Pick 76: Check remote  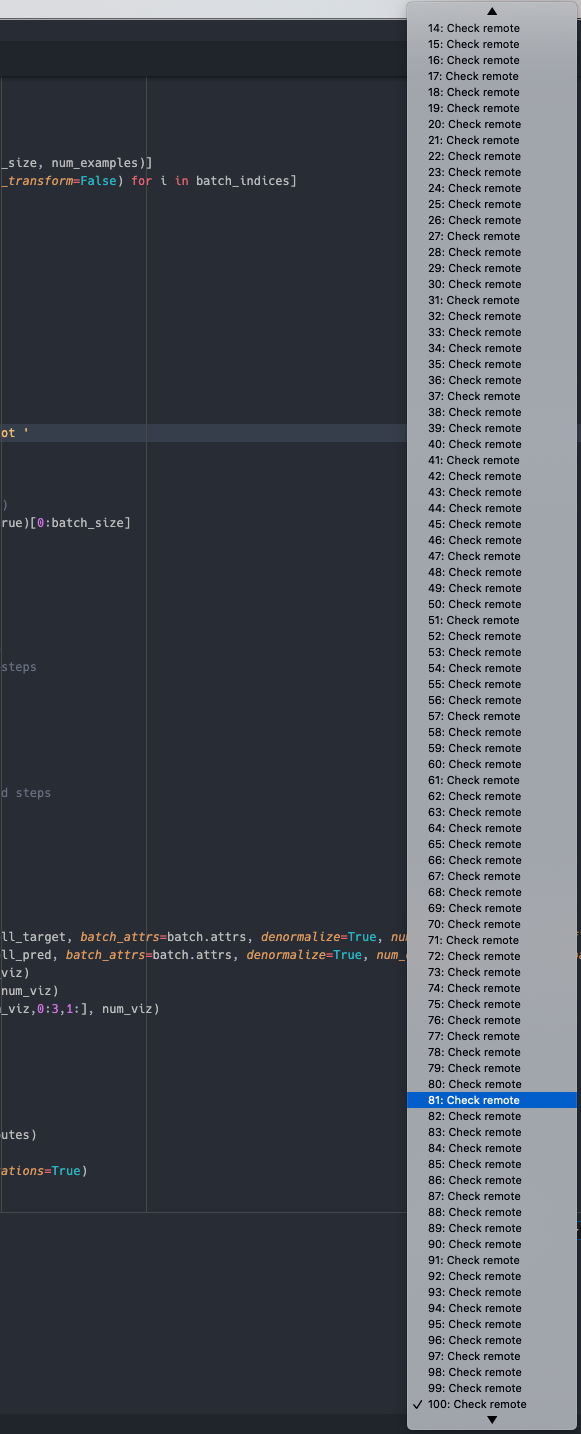[x=492, y=1020]
